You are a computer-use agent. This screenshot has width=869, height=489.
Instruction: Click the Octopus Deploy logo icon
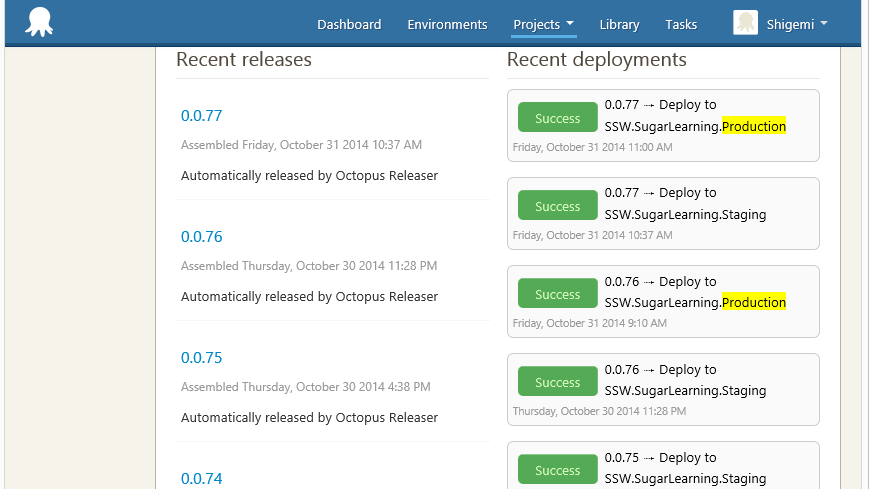(39, 23)
